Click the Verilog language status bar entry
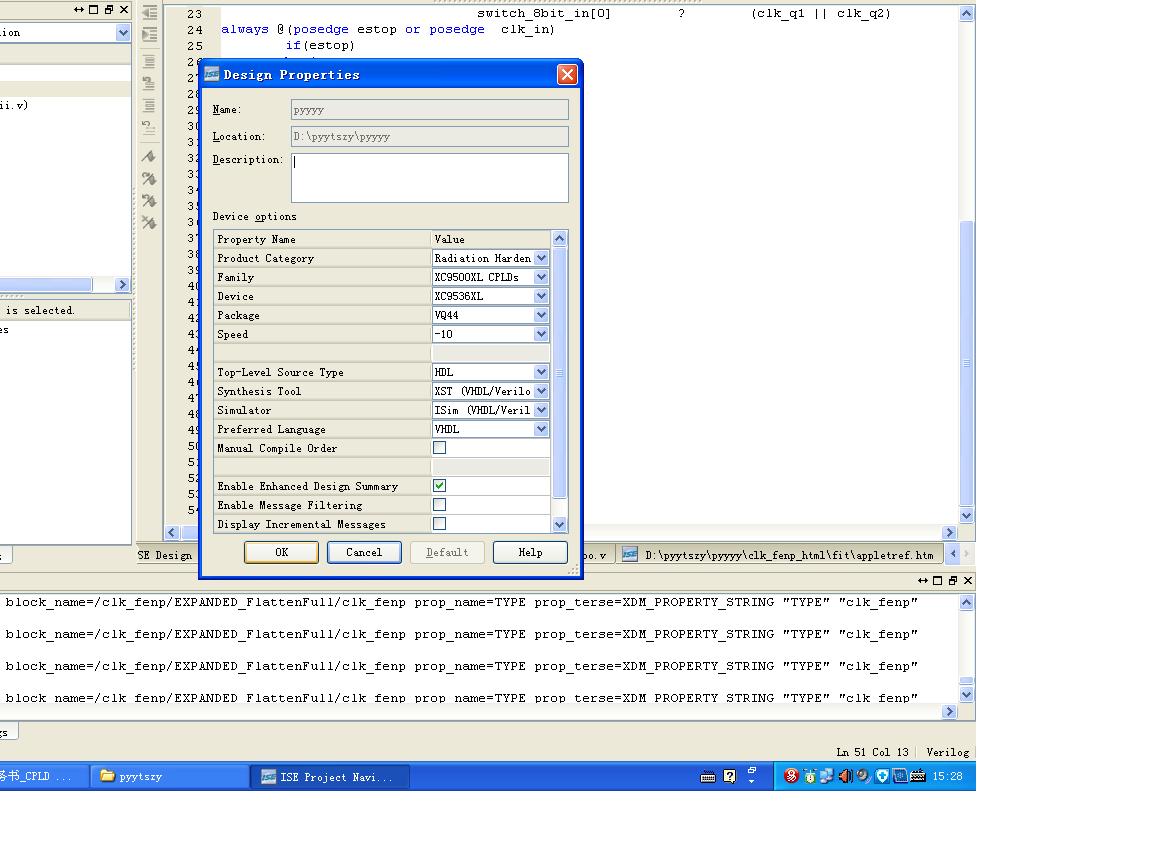Screen dimensions: 1152x864 (x=948, y=752)
